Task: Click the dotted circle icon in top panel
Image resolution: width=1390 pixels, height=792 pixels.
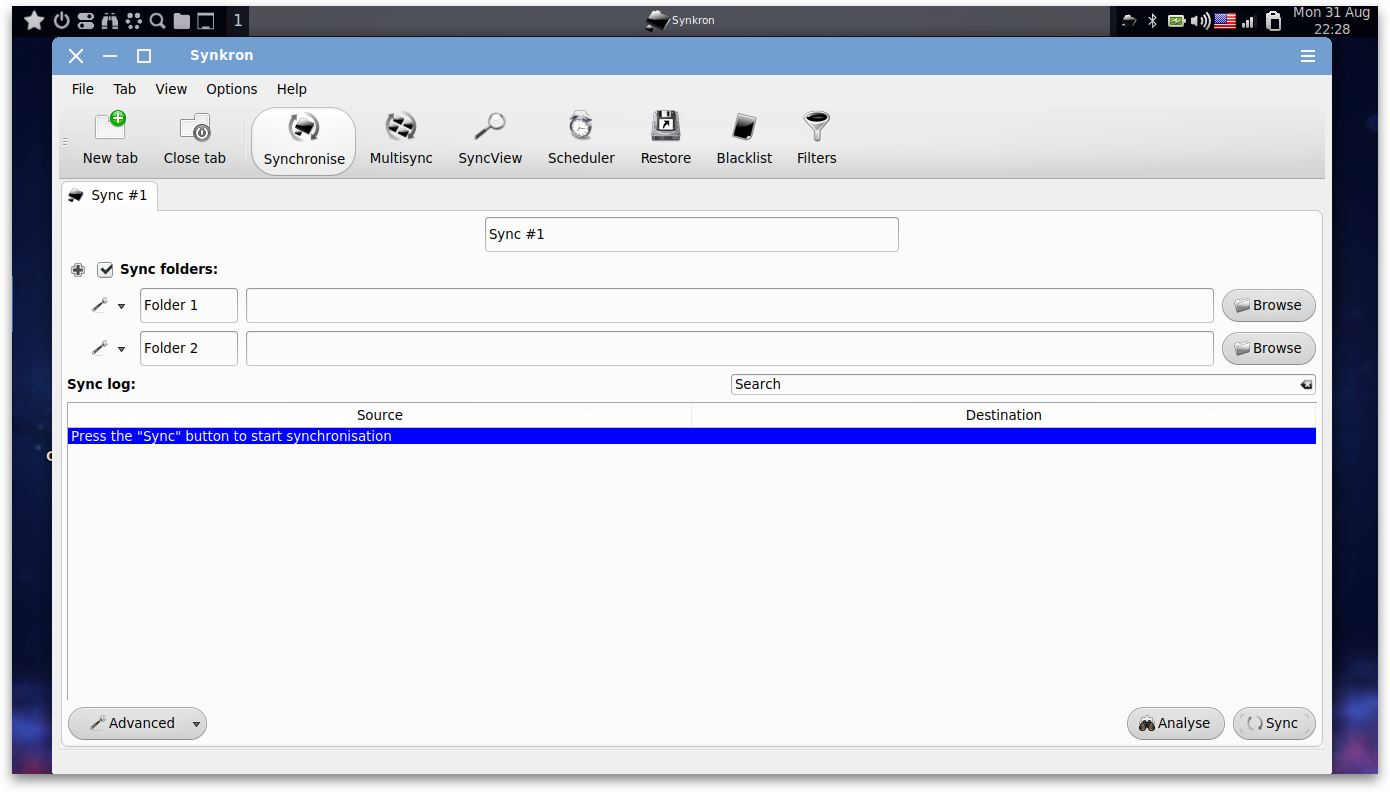Action: point(134,20)
